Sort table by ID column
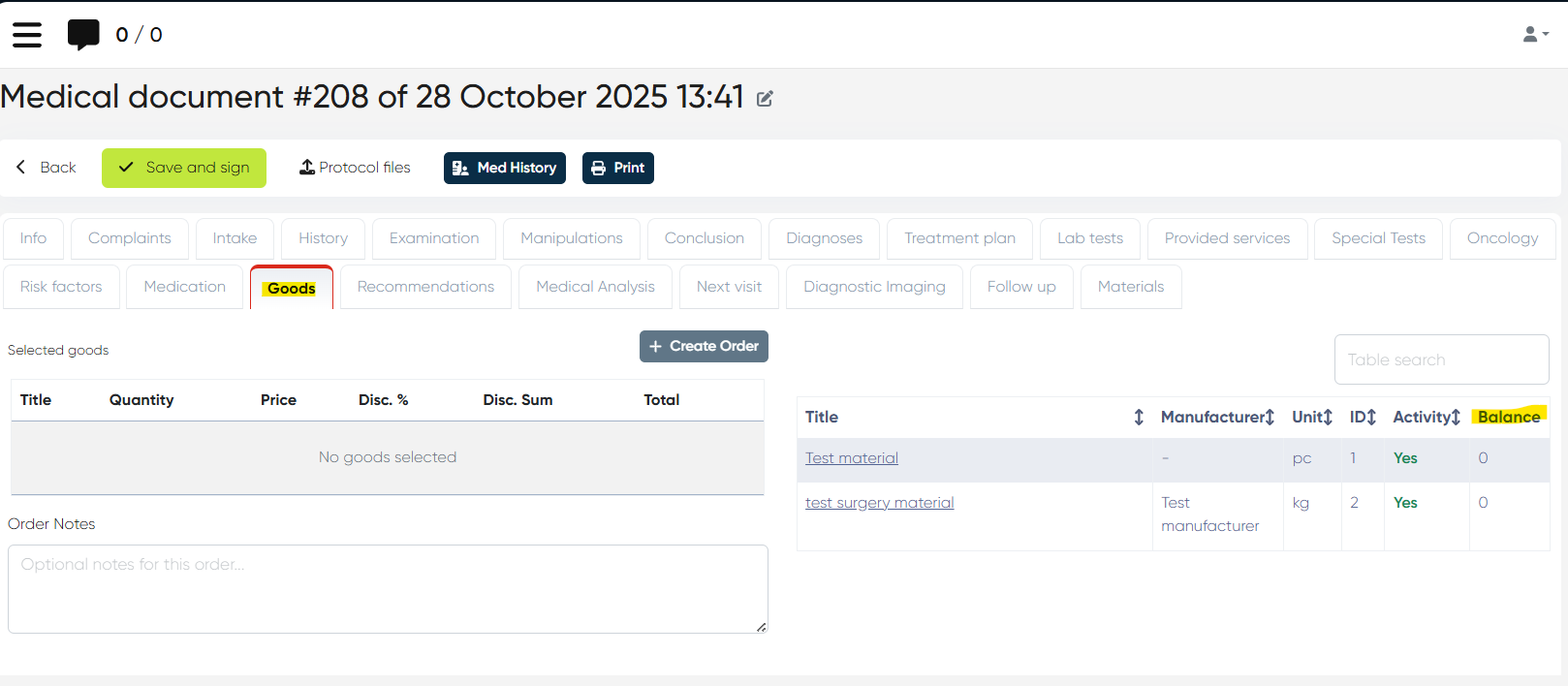1568x686 pixels. click(1371, 418)
